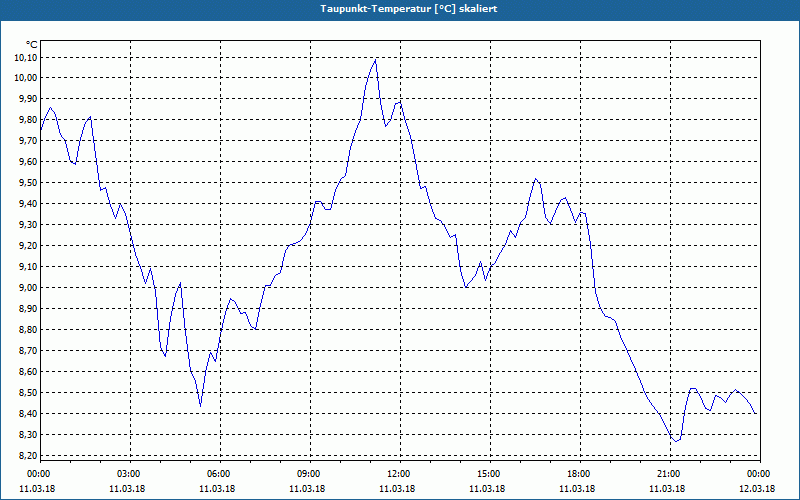Select the 9,80 y-axis value
Viewport: 800px width, 500px height.
tap(28, 120)
